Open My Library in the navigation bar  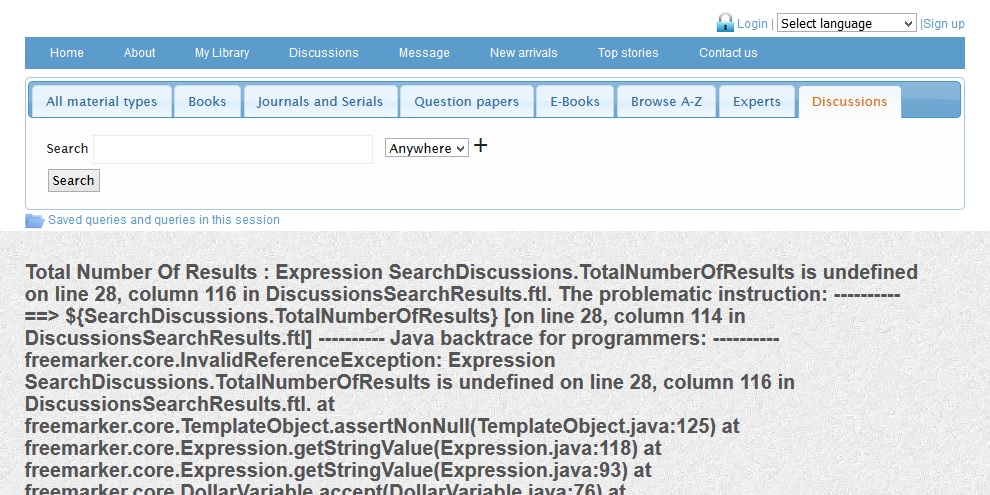pyautogui.click(x=222, y=53)
